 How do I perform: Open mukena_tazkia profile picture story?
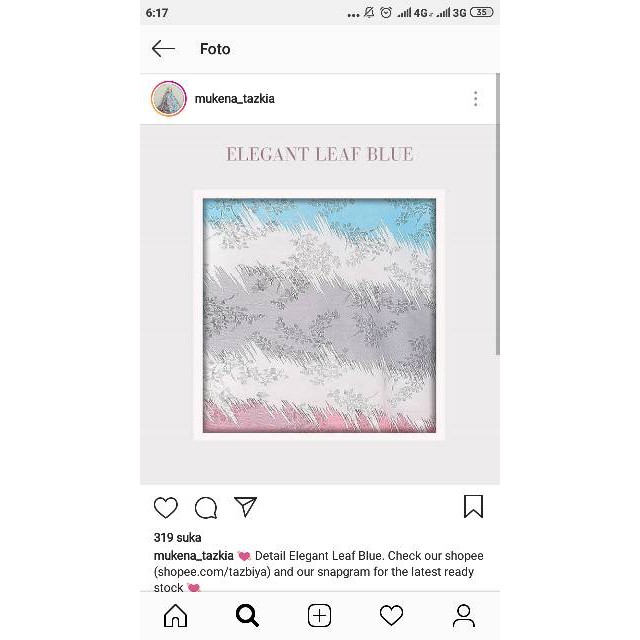169,99
